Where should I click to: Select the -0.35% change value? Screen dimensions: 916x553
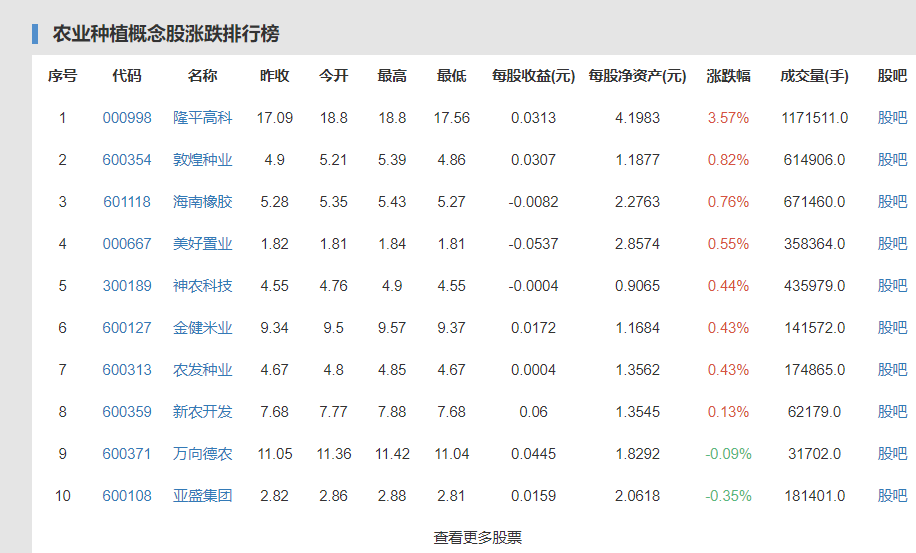[x=728, y=496]
